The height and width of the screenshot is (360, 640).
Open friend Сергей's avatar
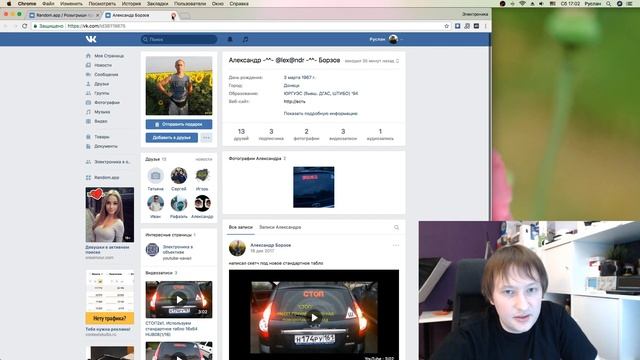click(x=179, y=176)
